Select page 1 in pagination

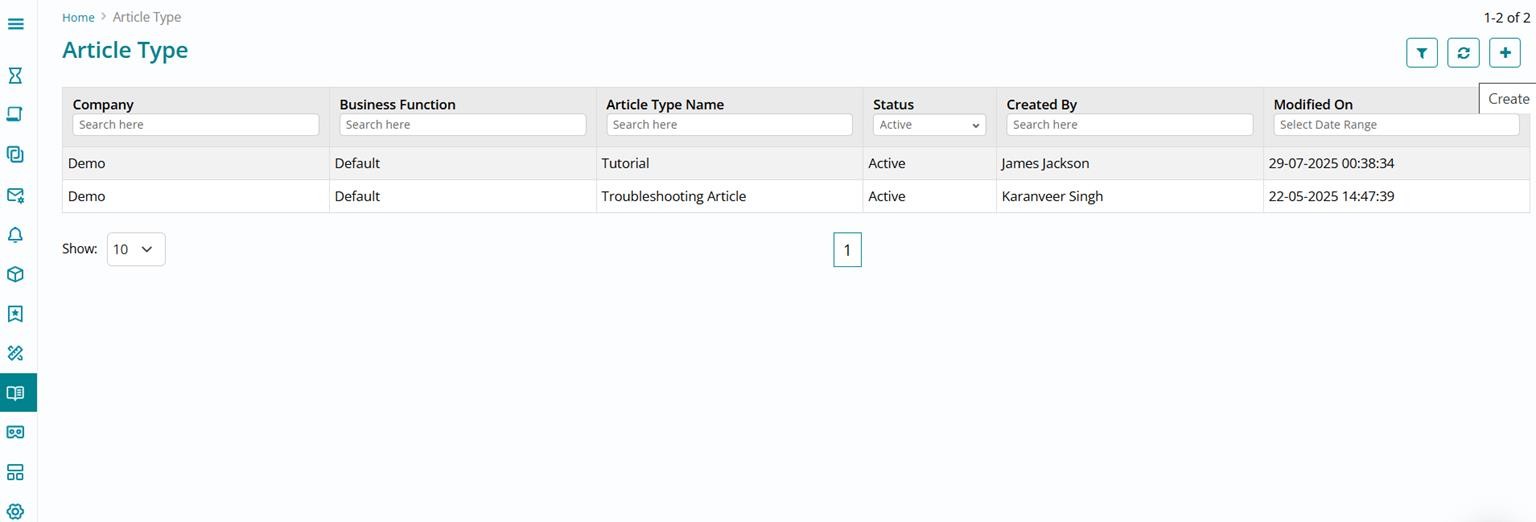coord(847,250)
